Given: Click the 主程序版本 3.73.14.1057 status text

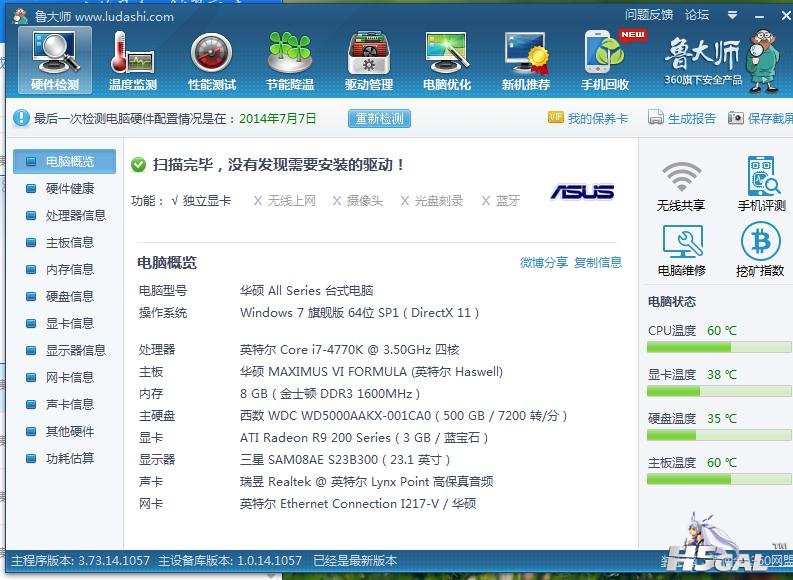Looking at the screenshot, I should point(80,560).
